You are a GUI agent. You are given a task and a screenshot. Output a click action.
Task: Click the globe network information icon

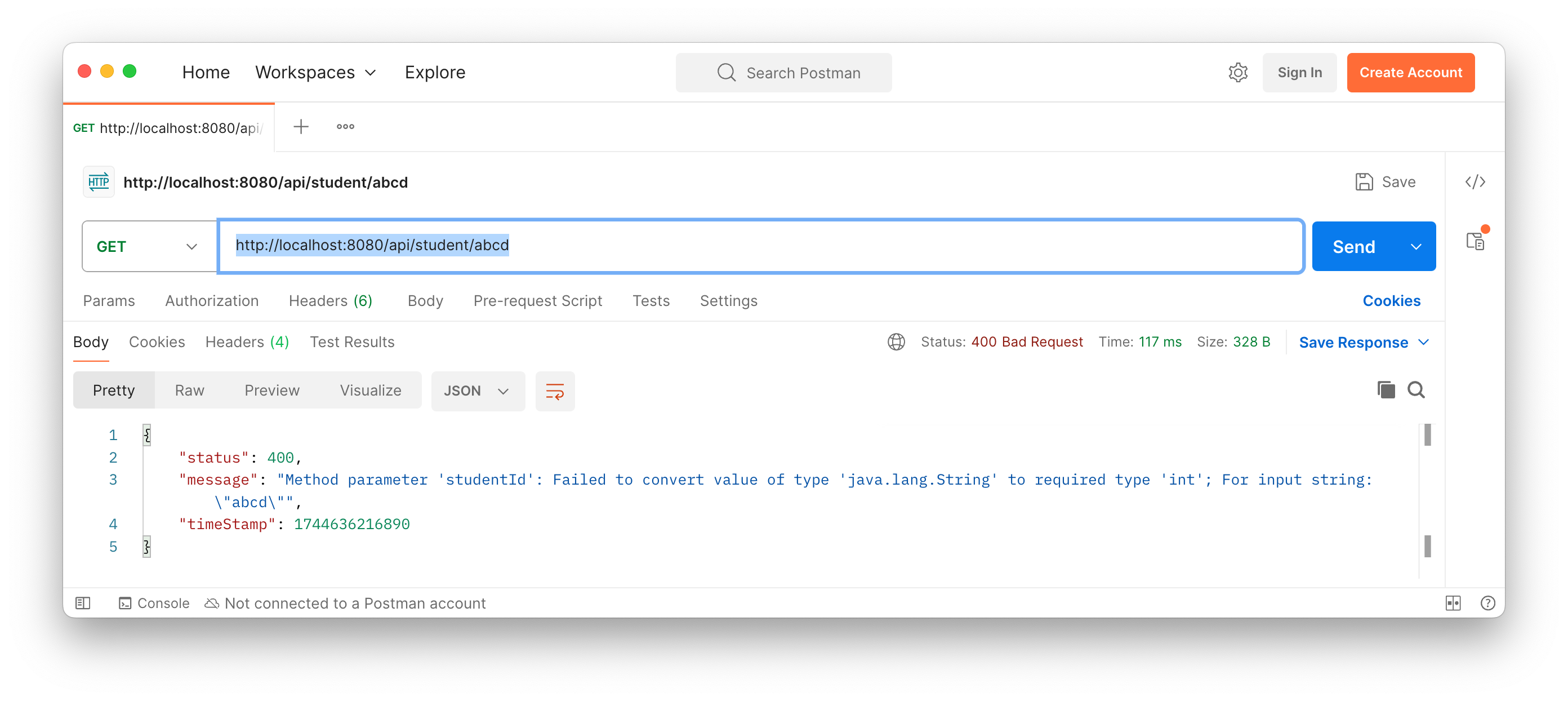[x=896, y=341]
